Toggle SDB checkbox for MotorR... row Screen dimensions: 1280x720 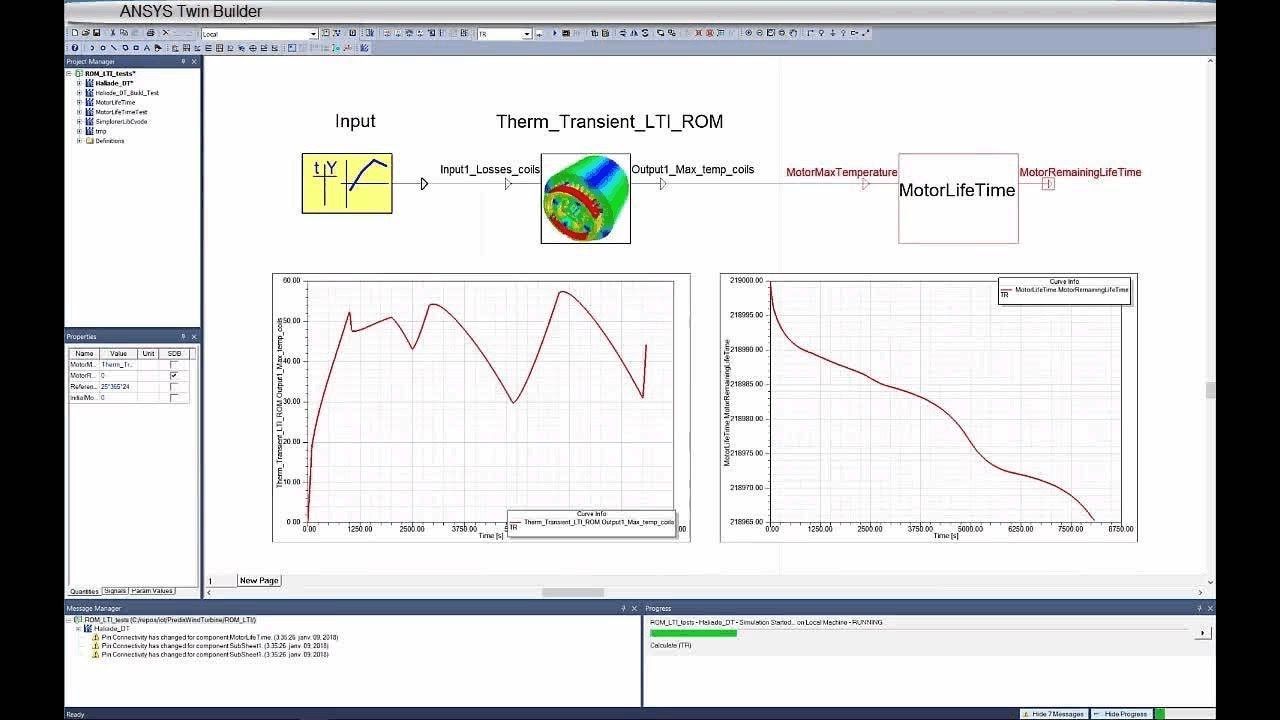coord(174,376)
